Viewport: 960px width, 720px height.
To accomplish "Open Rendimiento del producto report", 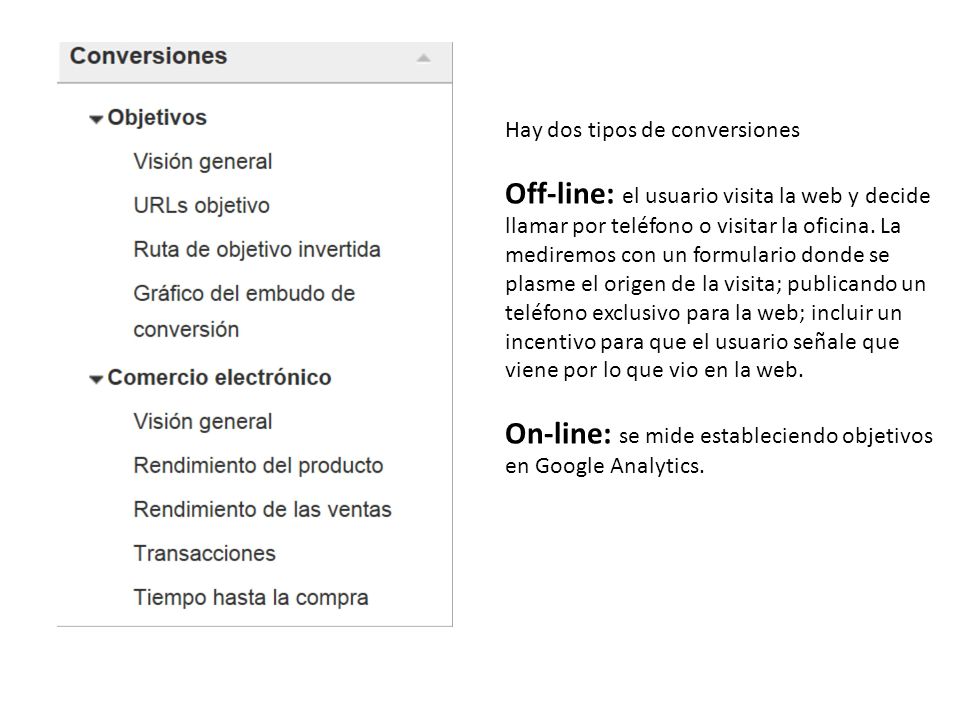I will click(x=258, y=466).
